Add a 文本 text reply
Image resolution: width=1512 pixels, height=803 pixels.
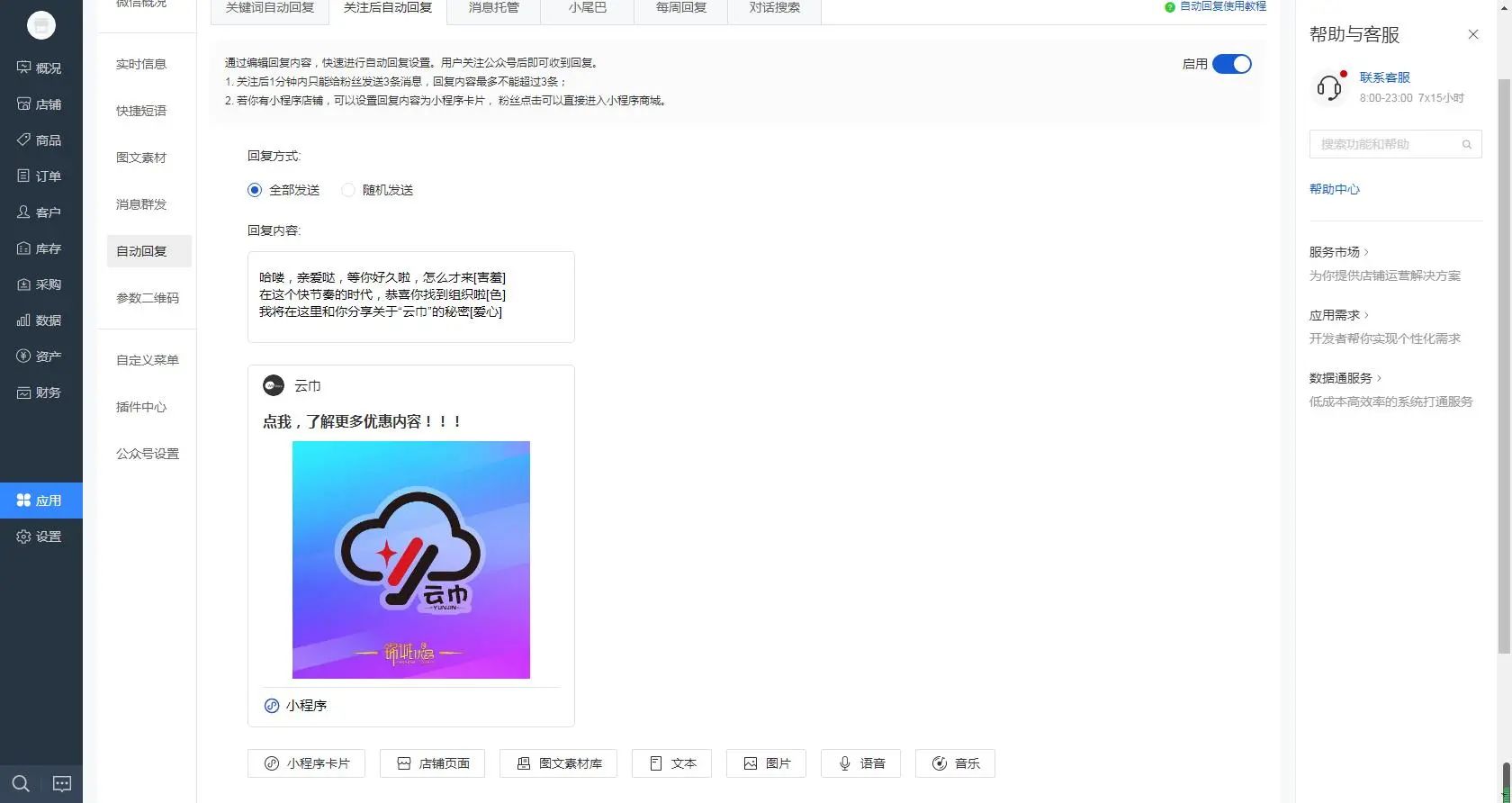coord(671,762)
